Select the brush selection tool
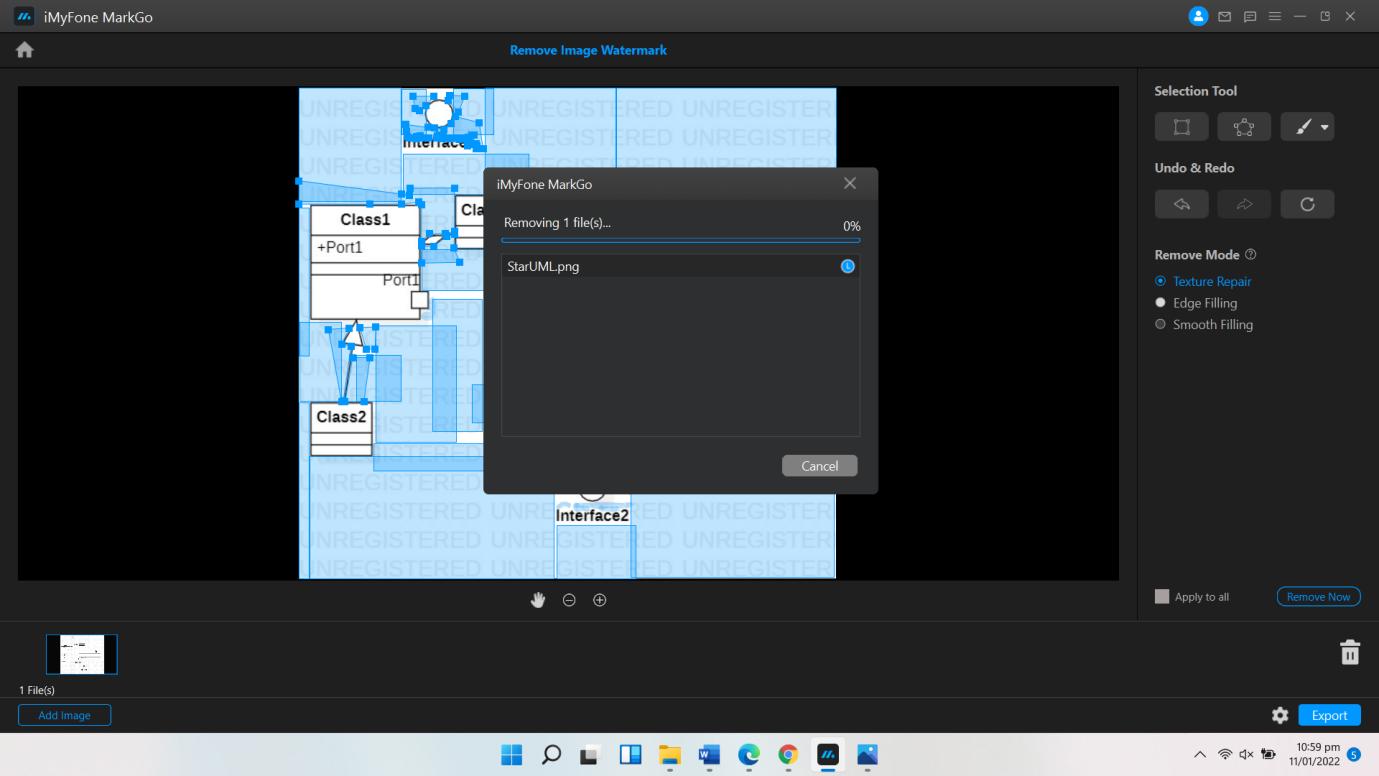1379x776 pixels. tap(1302, 126)
